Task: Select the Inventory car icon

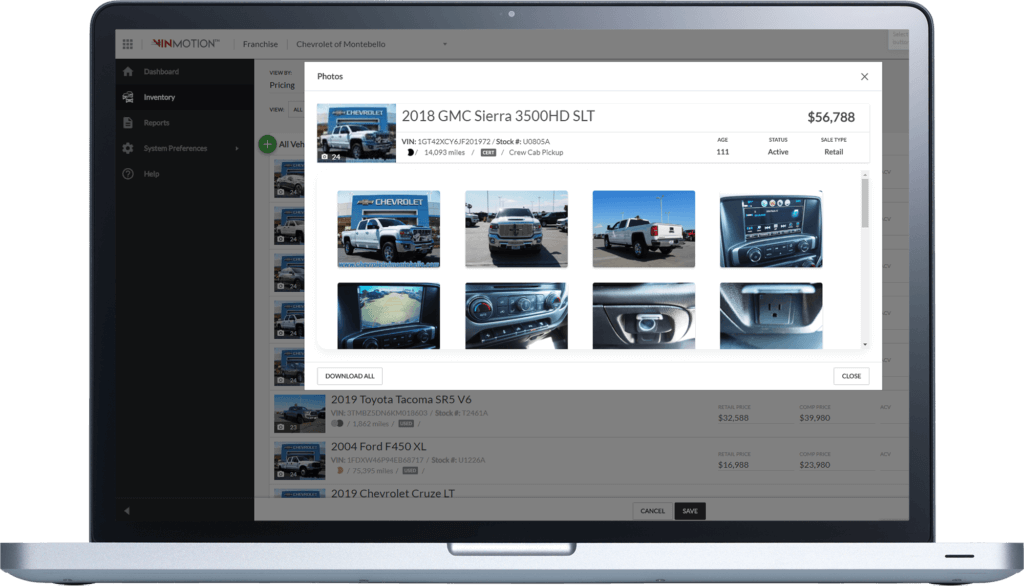Action: [x=128, y=97]
